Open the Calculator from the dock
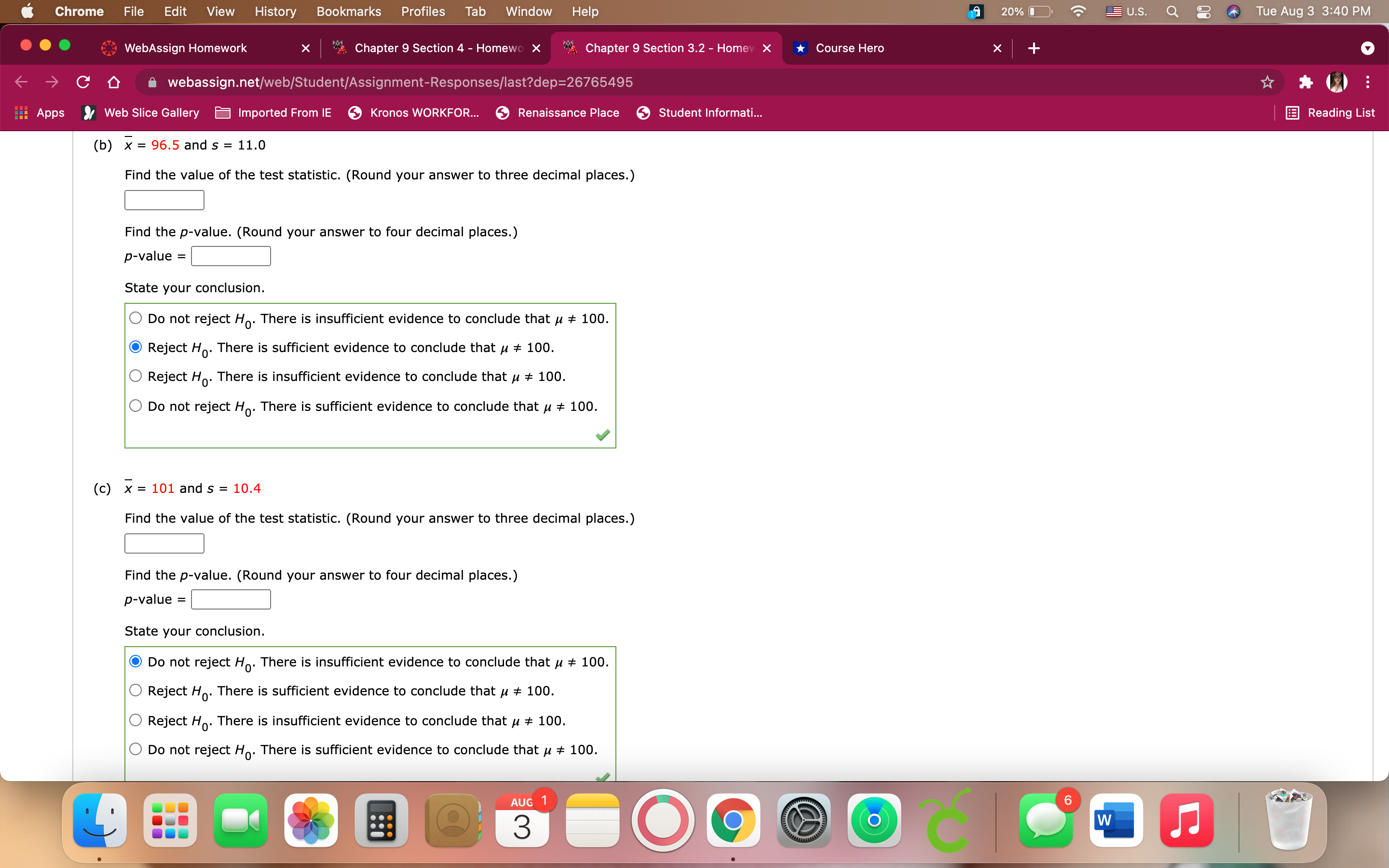 pyautogui.click(x=381, y=820)
